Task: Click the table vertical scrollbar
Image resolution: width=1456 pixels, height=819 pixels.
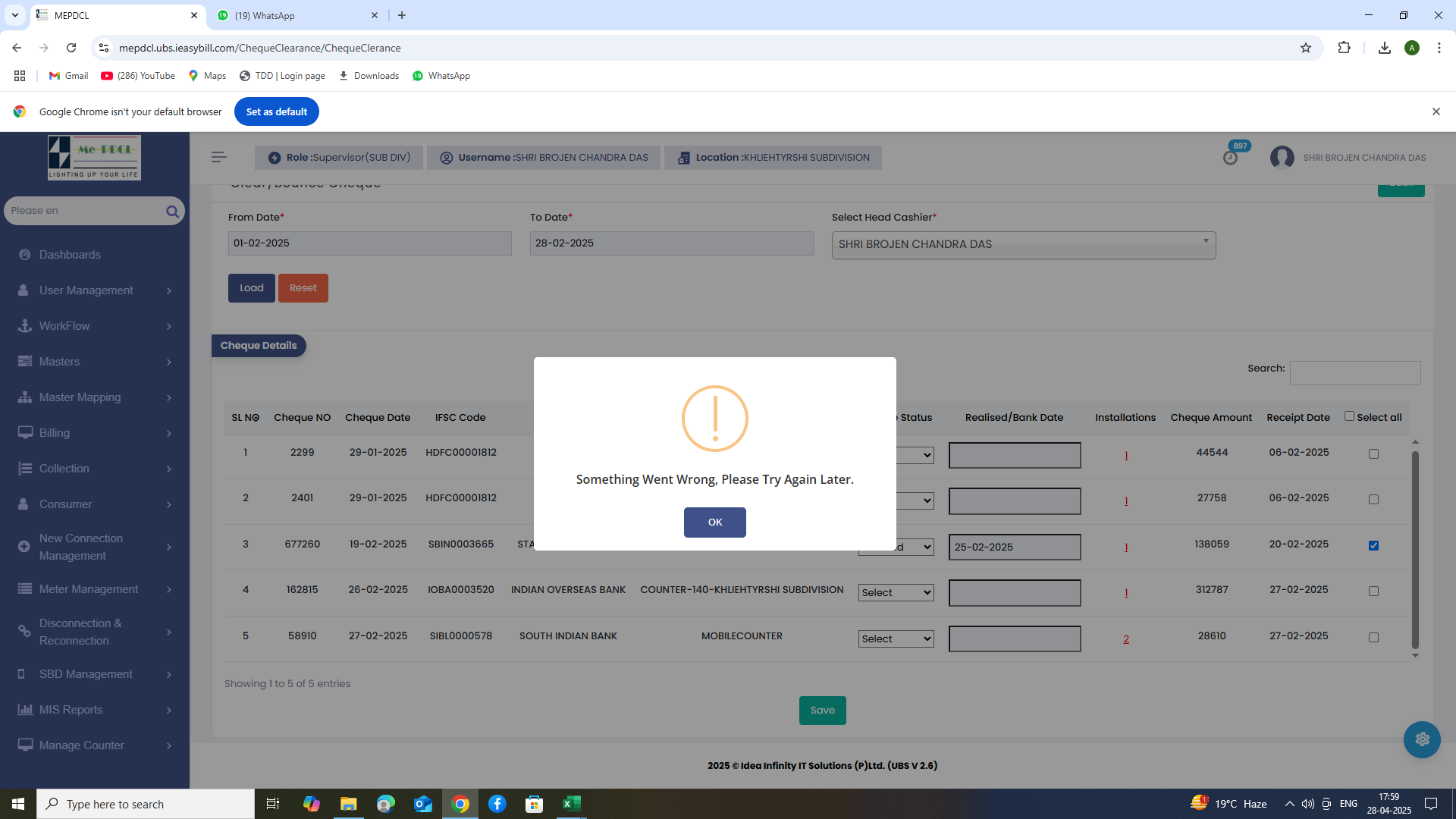Action: pos(1415,549)
